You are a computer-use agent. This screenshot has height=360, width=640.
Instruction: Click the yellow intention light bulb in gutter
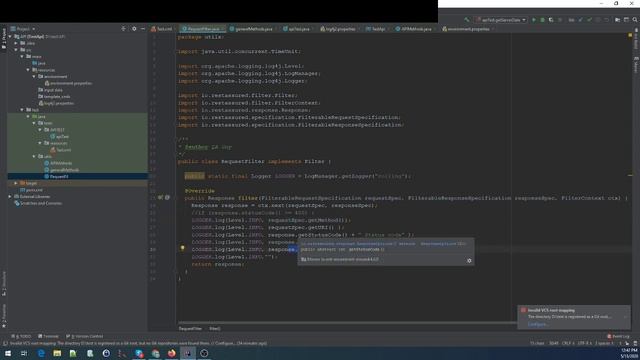182,248
